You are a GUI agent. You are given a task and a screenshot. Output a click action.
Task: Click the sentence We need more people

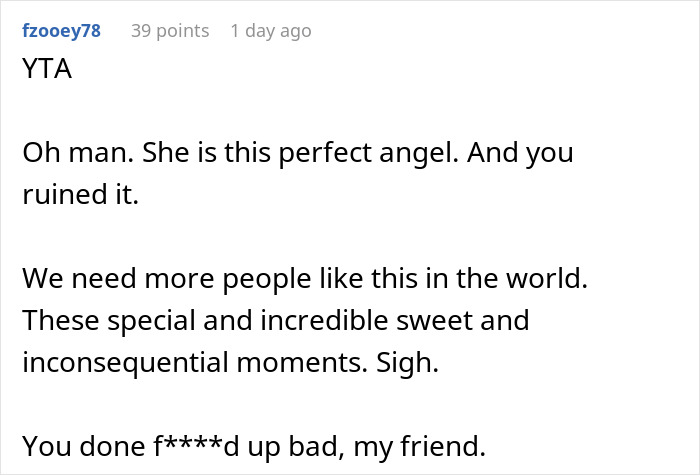(305, 279)
